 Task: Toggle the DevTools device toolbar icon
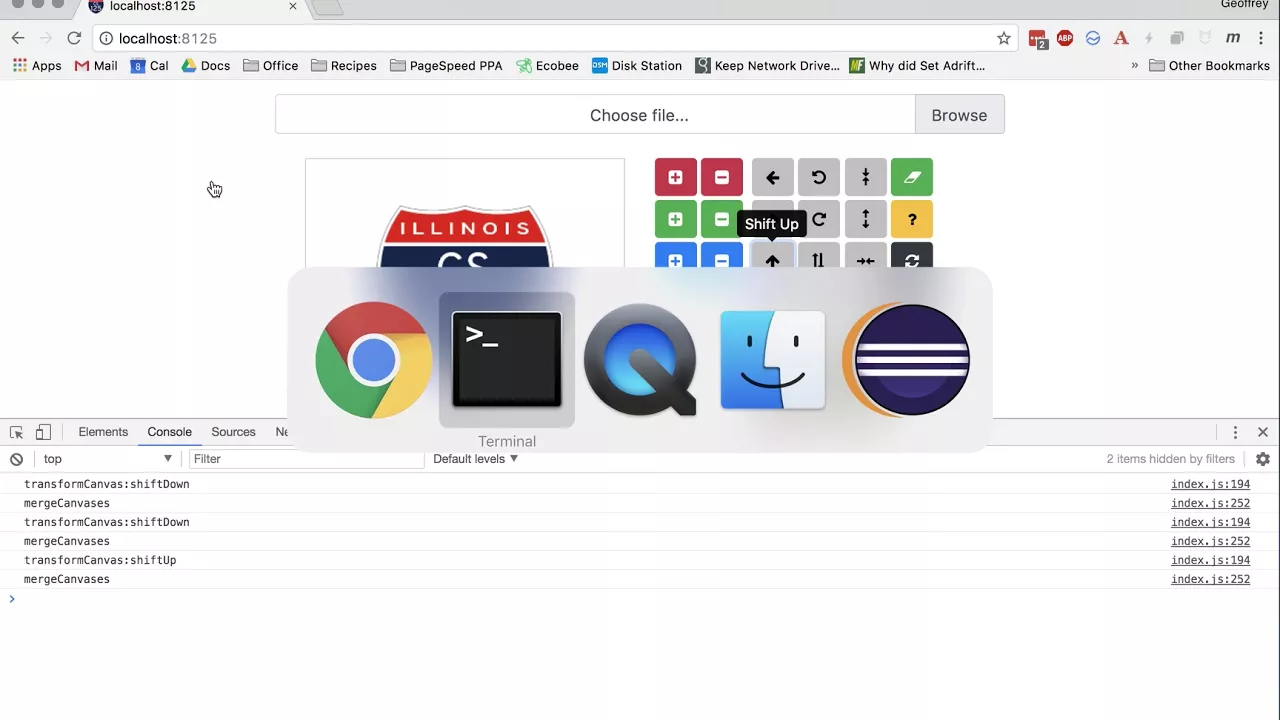pos(43,432)
